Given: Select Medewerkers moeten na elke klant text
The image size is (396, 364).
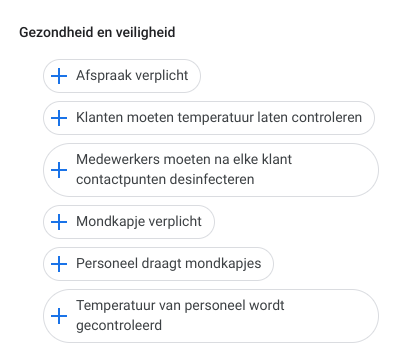Looking at the screenshot, I should point(184,159).
